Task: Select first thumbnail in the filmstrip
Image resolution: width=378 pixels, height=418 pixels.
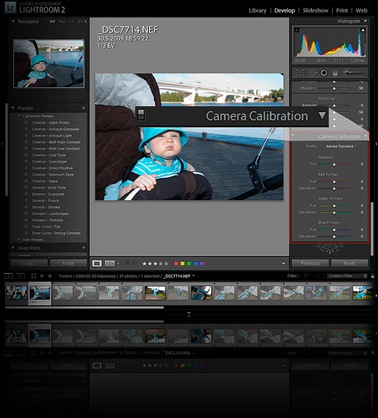Action: 16,293
